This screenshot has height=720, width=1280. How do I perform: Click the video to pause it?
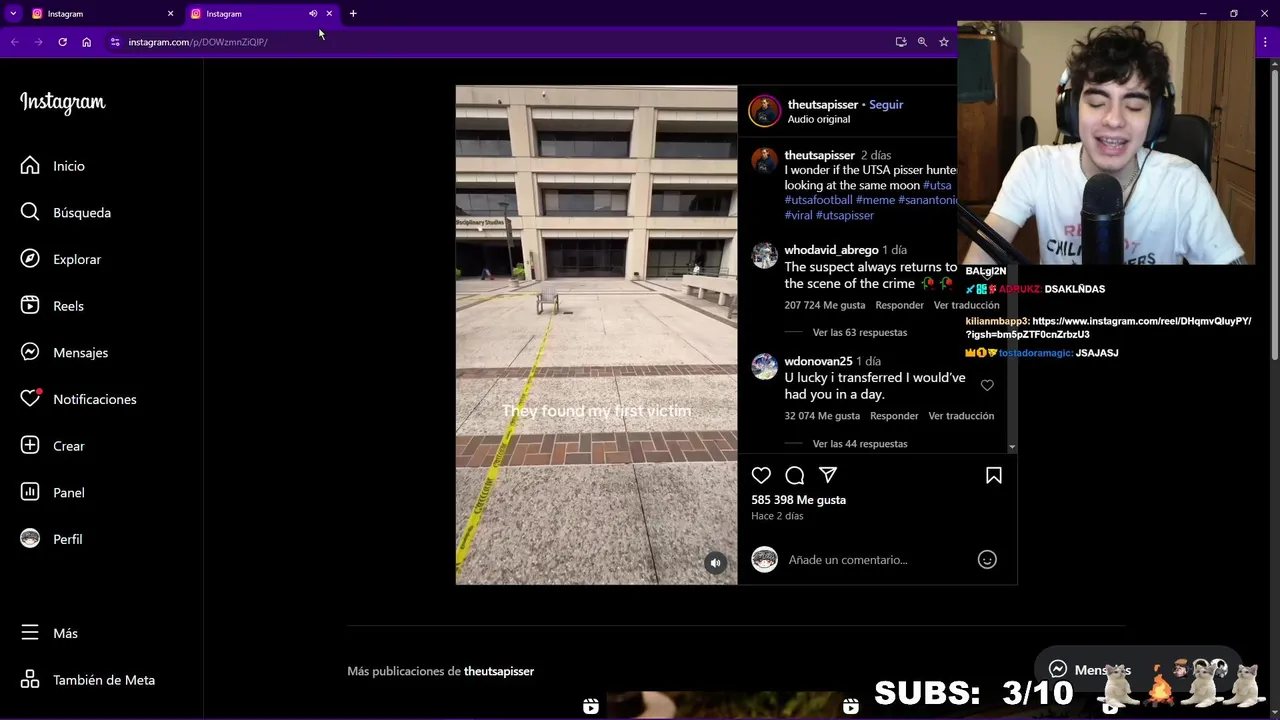[596, 335]
